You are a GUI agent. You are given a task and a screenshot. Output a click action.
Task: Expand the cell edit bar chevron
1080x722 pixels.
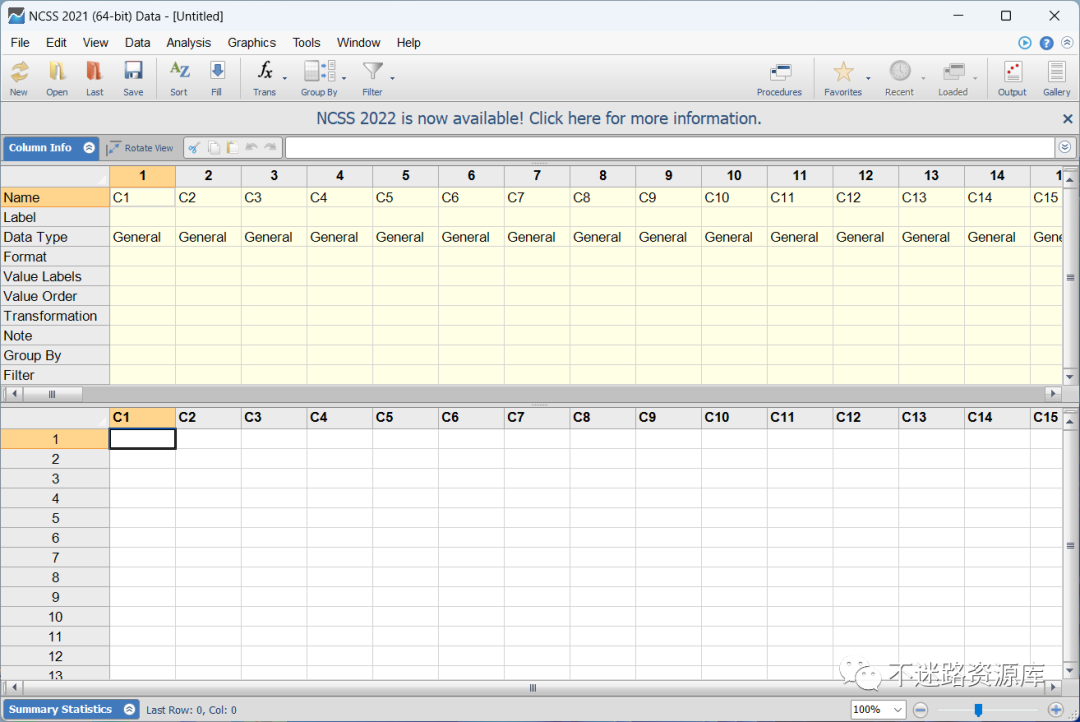coord(1065,147)
